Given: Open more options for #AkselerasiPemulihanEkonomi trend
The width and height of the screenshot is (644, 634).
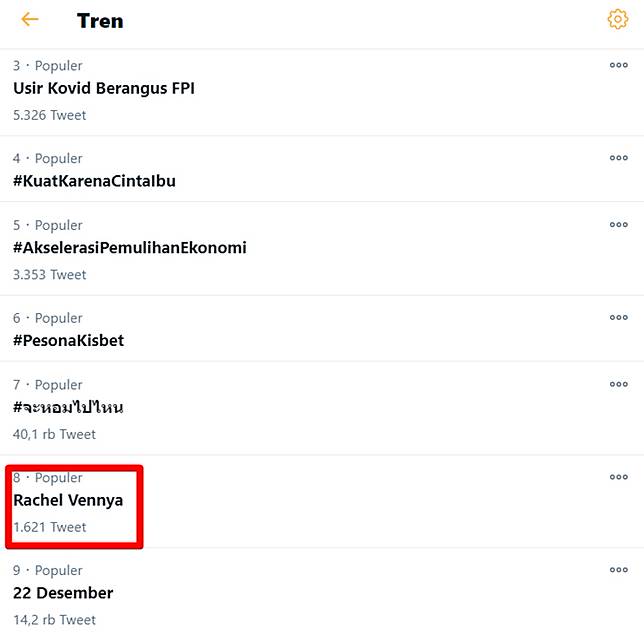Looking at the screenshot, I should point(618,225).
